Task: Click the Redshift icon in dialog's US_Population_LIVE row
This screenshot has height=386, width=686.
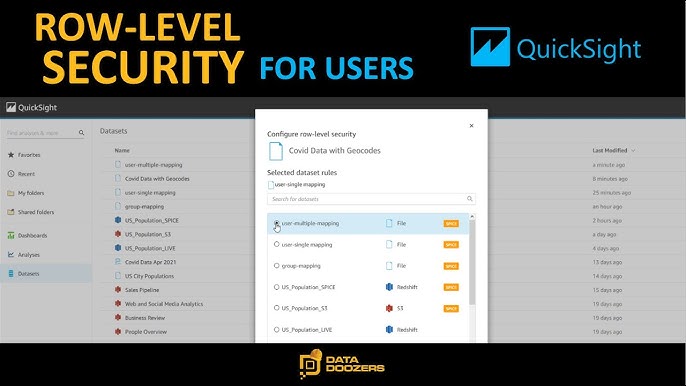Action: [x=389, y=330]
